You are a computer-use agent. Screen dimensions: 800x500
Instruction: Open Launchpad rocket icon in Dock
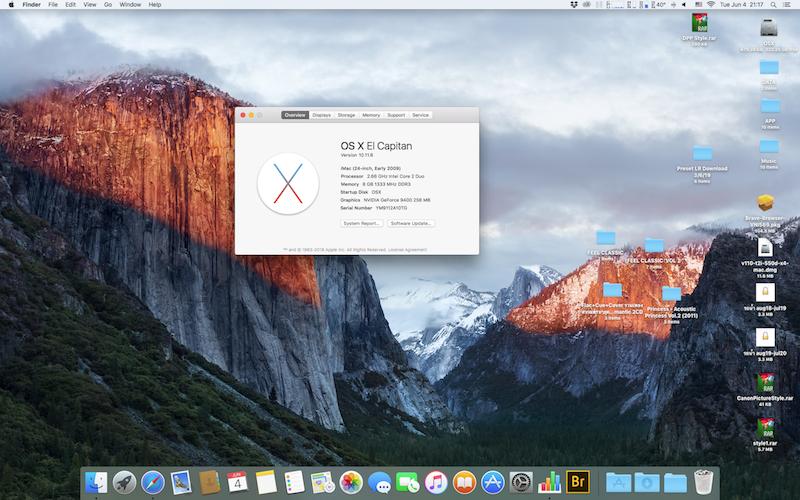point(124,483)
